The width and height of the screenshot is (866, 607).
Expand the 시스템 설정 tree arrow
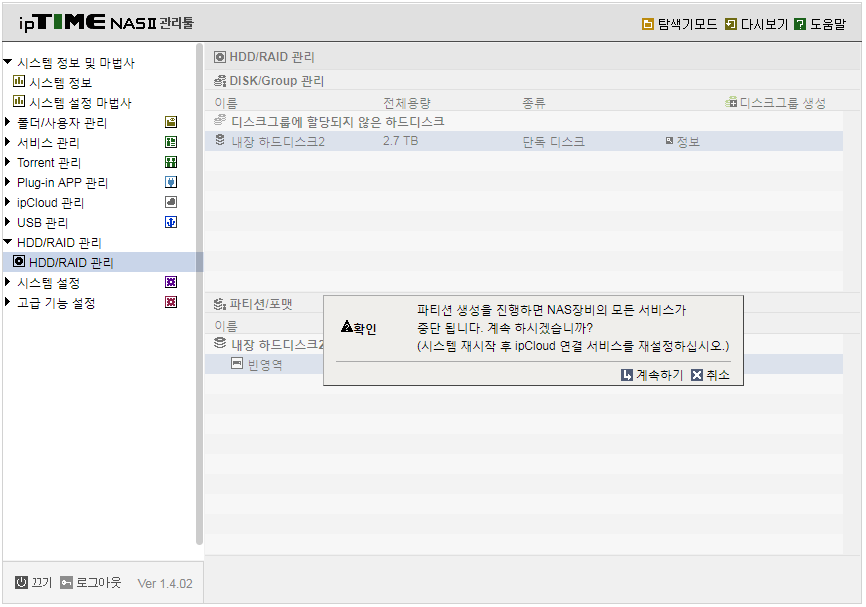click(8, 282)
